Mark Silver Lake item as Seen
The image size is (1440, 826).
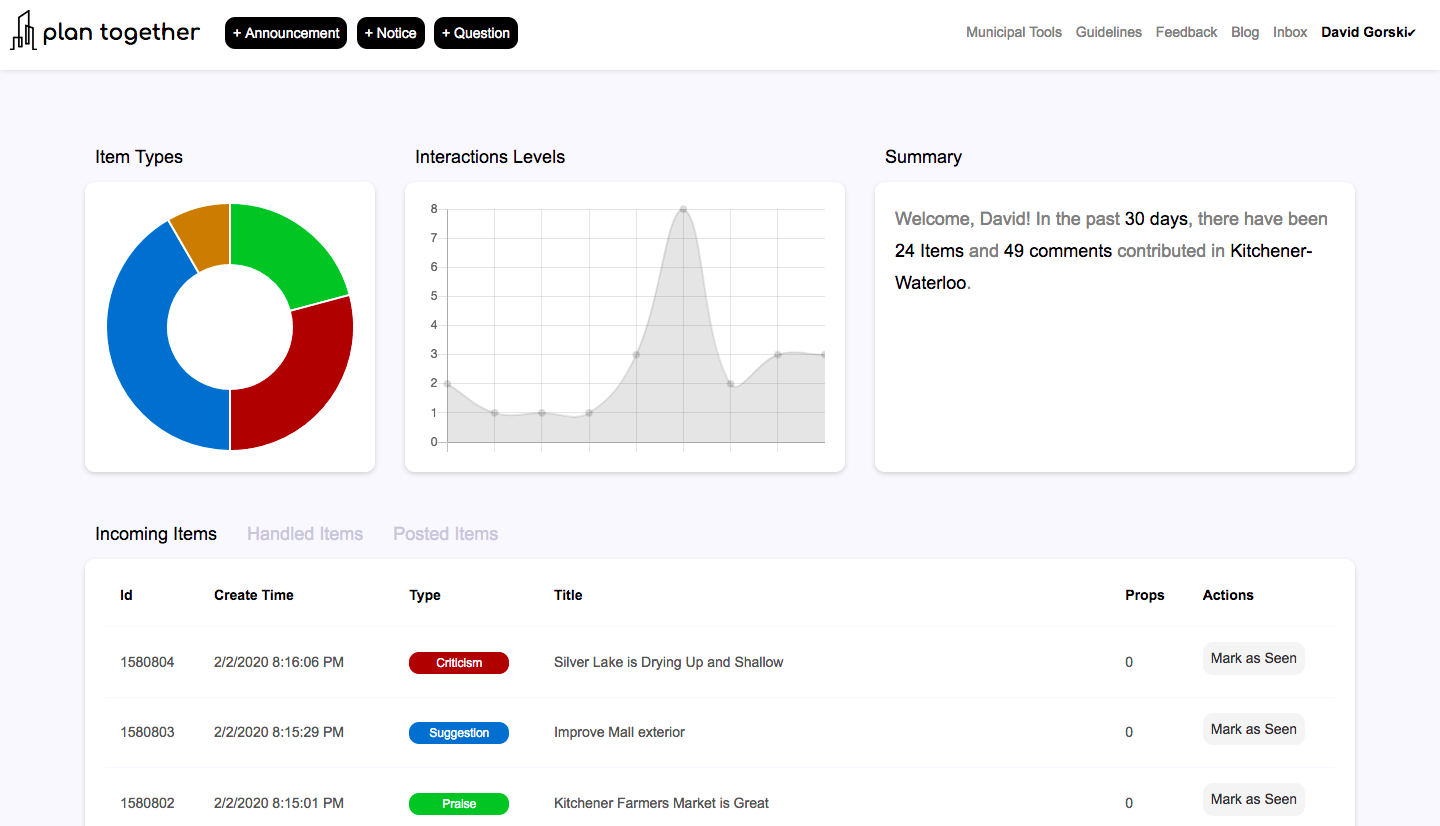pyautogui.click(x=1254, y=658)
